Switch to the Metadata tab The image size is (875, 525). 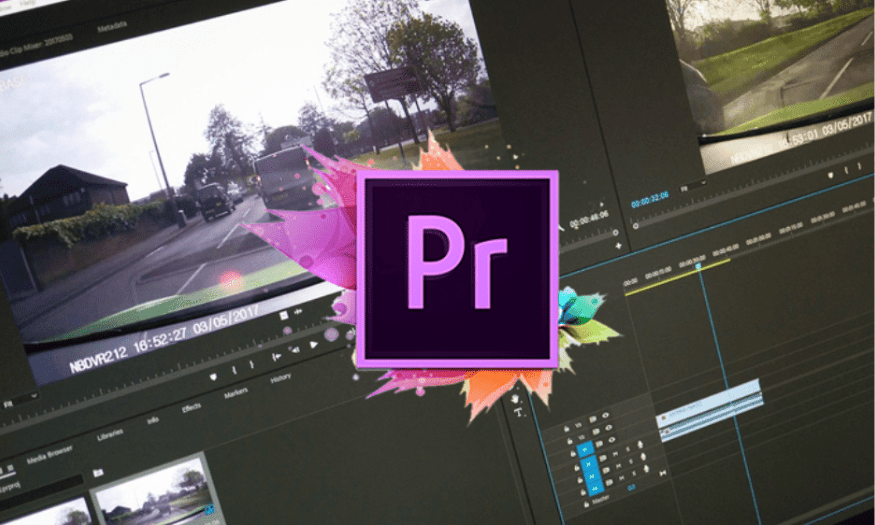coord(112,27)
